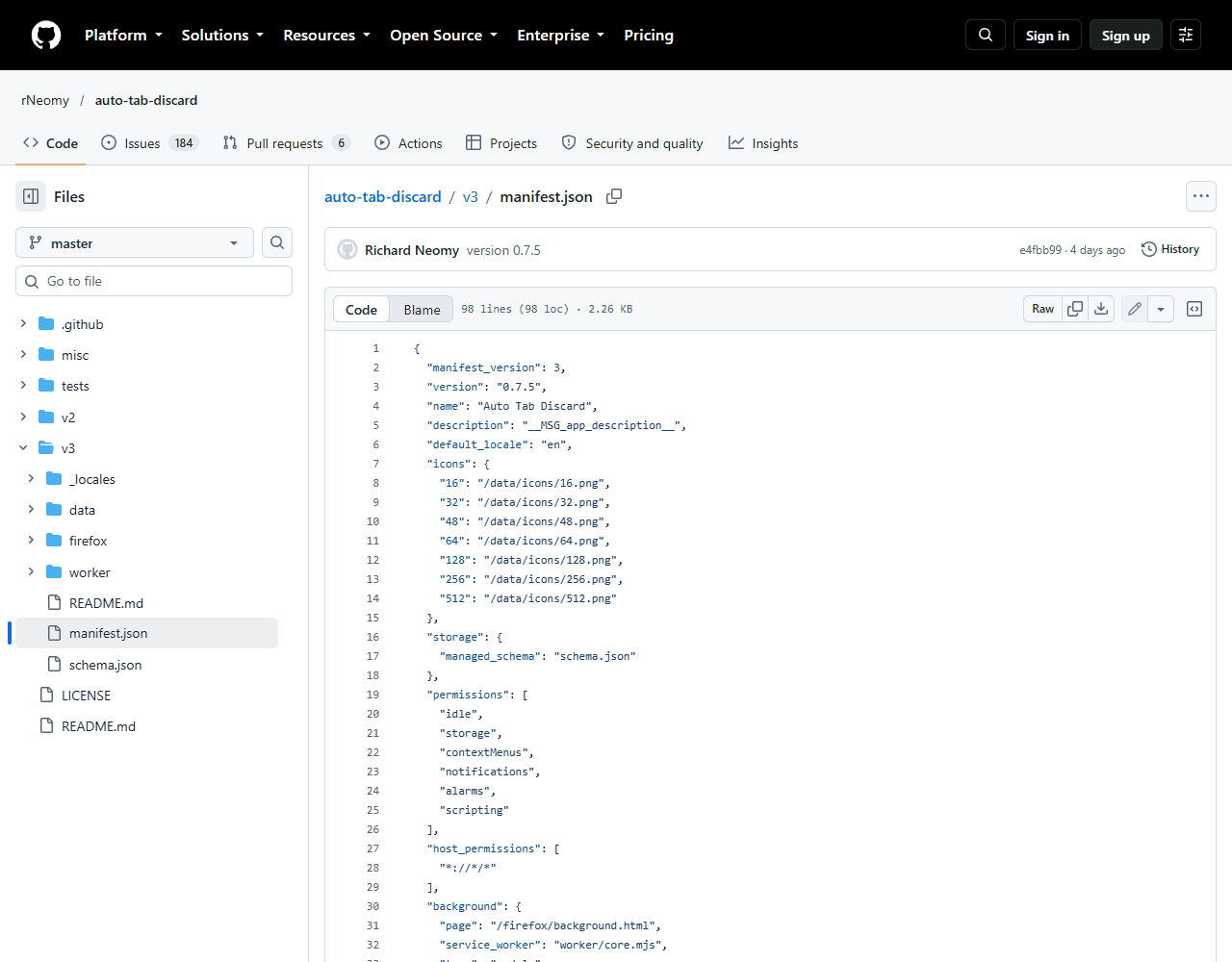Expand the v2 folder chevron
Screen dimensions: 1232x962
coord(23,417)
